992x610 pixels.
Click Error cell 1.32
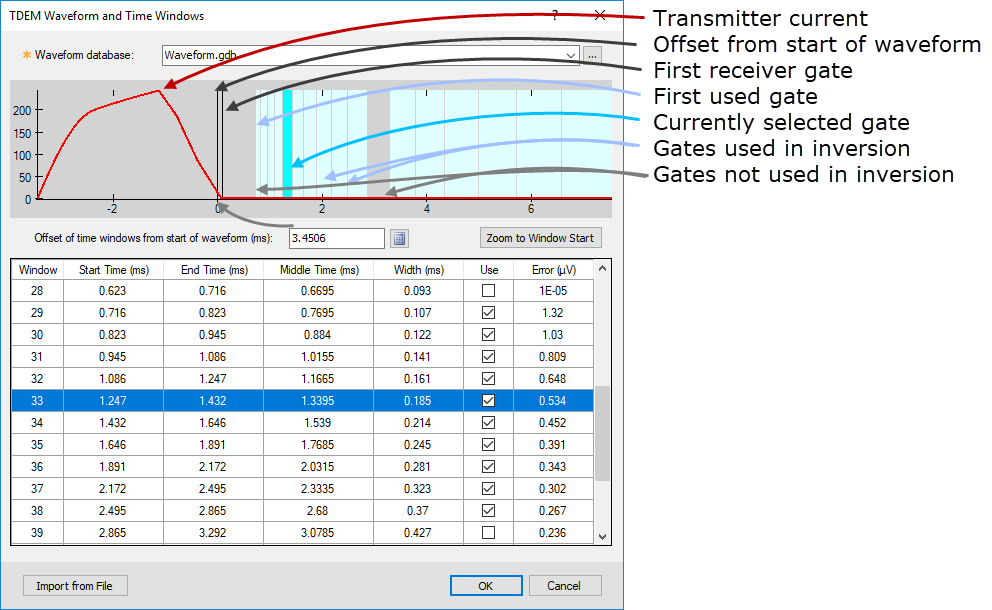(x=553, y=313)
